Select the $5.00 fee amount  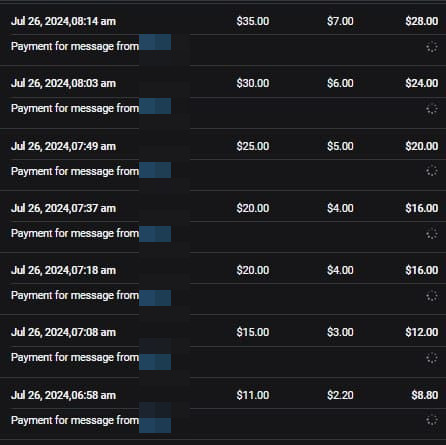pyautogui.click(x=340, y=146)
